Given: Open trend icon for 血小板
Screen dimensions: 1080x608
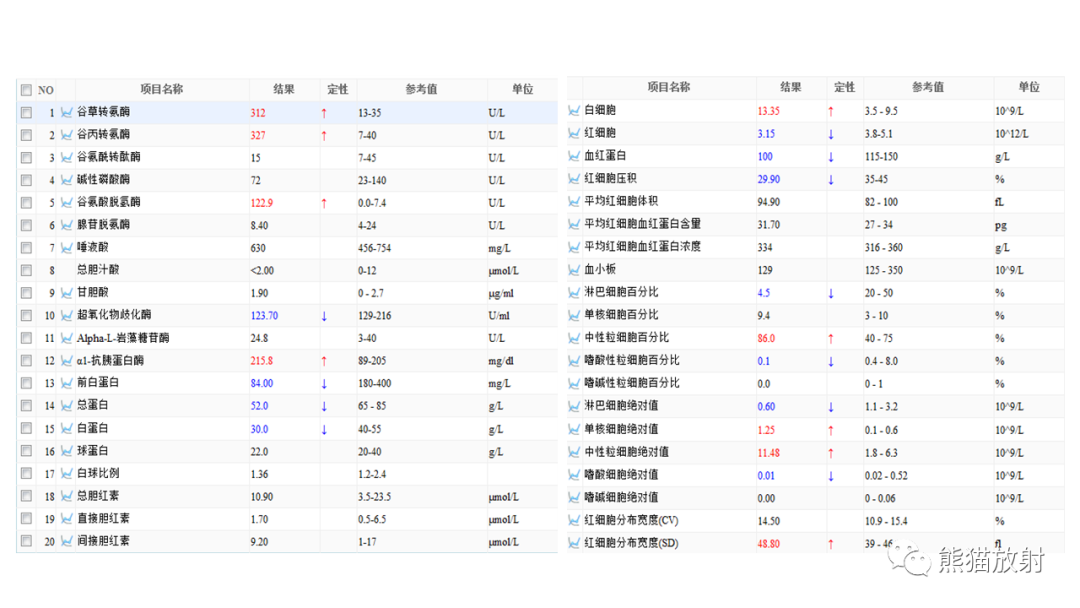Looking at the screenshot, I should point(574,270).
